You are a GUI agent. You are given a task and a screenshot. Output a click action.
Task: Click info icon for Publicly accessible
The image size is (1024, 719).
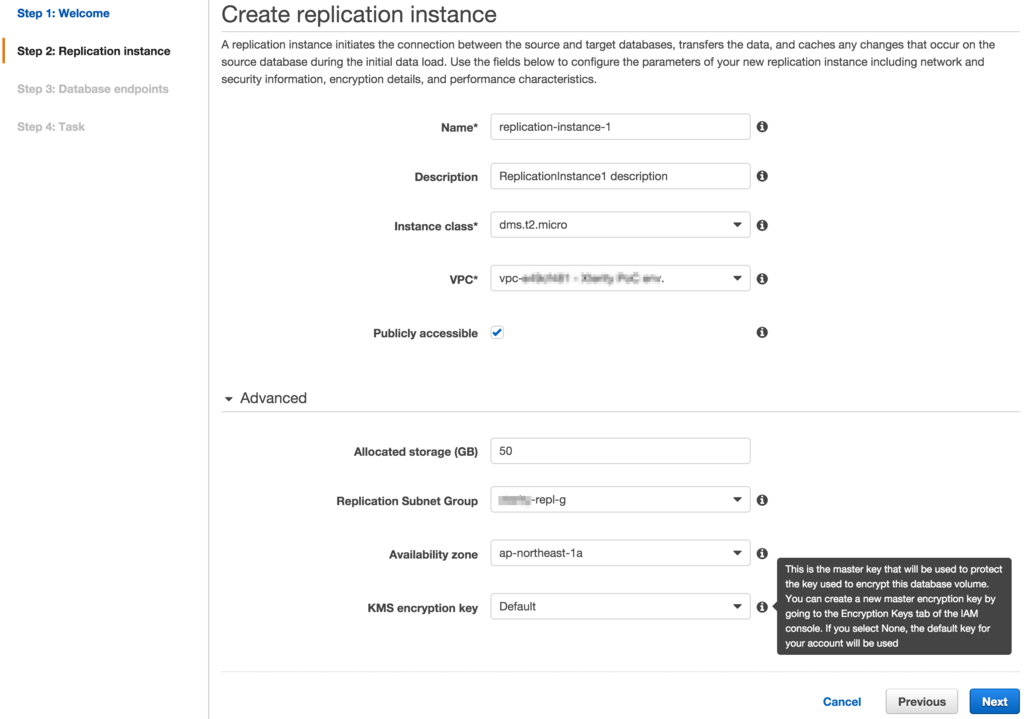(761, 332)
